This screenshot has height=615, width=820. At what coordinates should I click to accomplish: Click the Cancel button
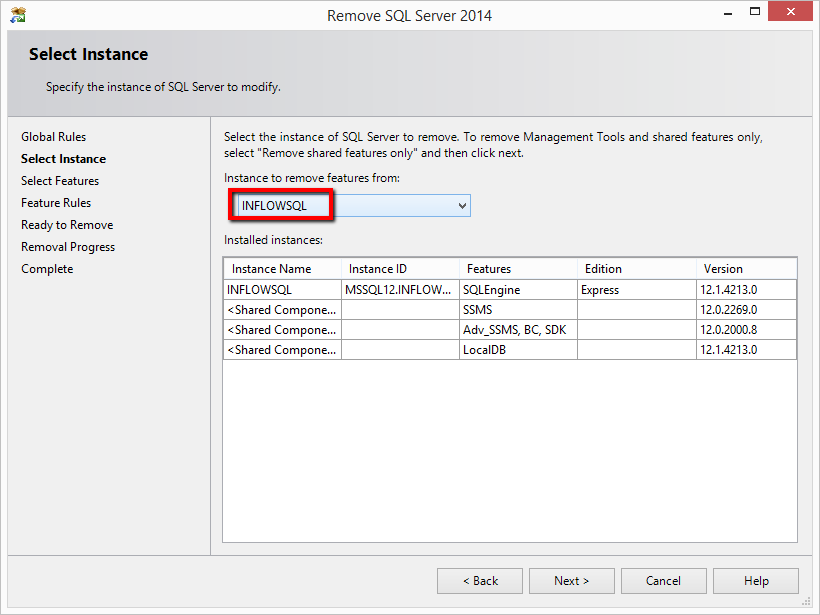coord(664,581)
